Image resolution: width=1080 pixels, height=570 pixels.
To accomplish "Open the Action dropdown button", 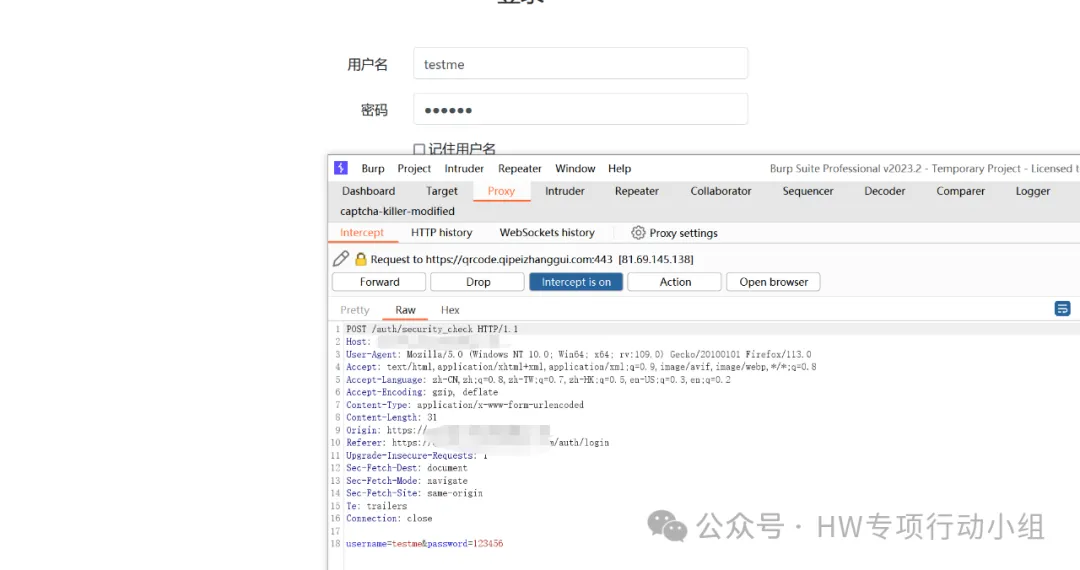I will tap(675, 282).
